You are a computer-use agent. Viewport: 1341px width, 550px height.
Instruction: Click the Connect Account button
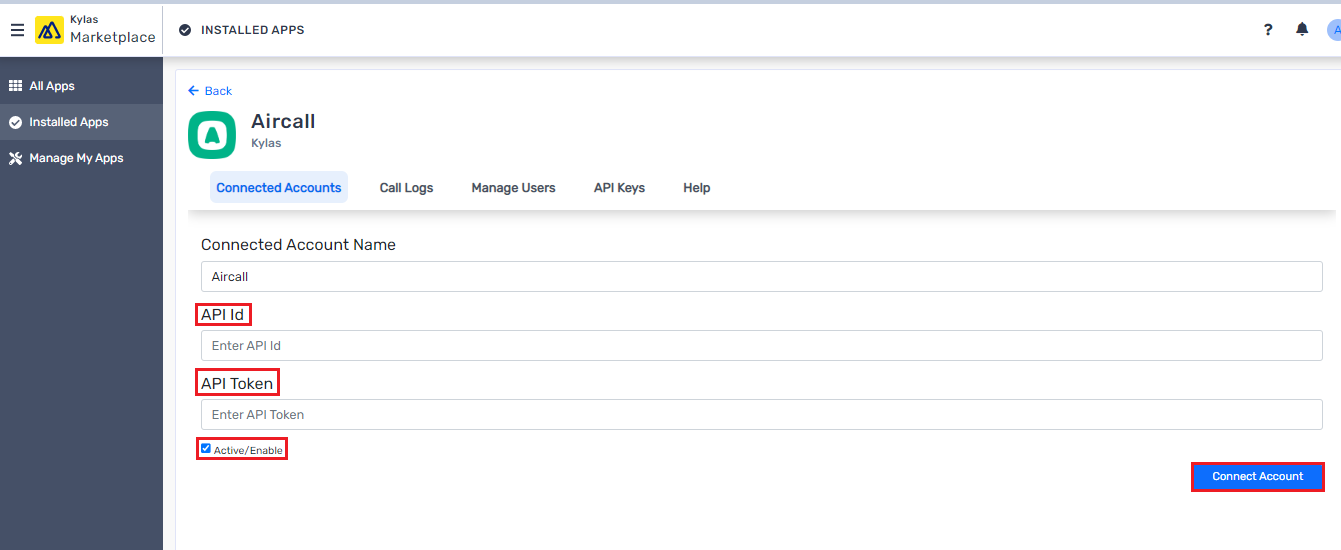[1258, 477]
